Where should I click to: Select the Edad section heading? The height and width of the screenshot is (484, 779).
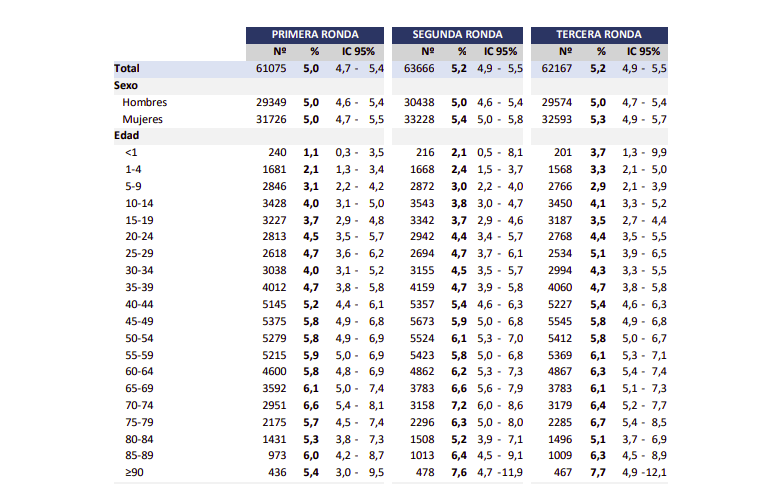pyautogui.click(x=127, y=136)
